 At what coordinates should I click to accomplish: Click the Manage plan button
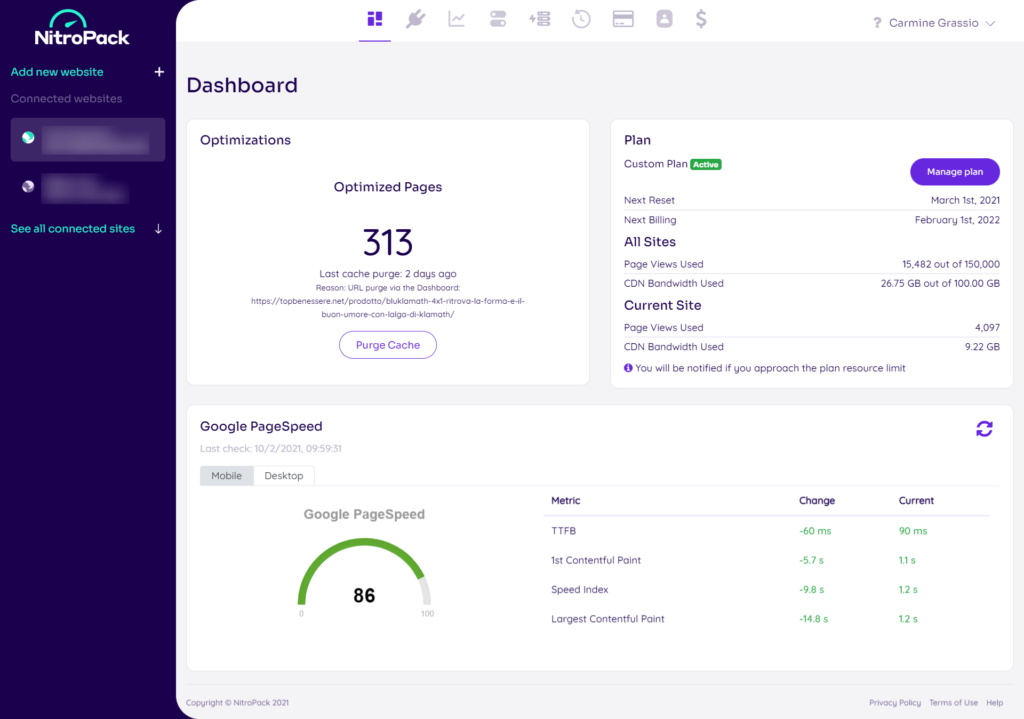coord(955,172)
